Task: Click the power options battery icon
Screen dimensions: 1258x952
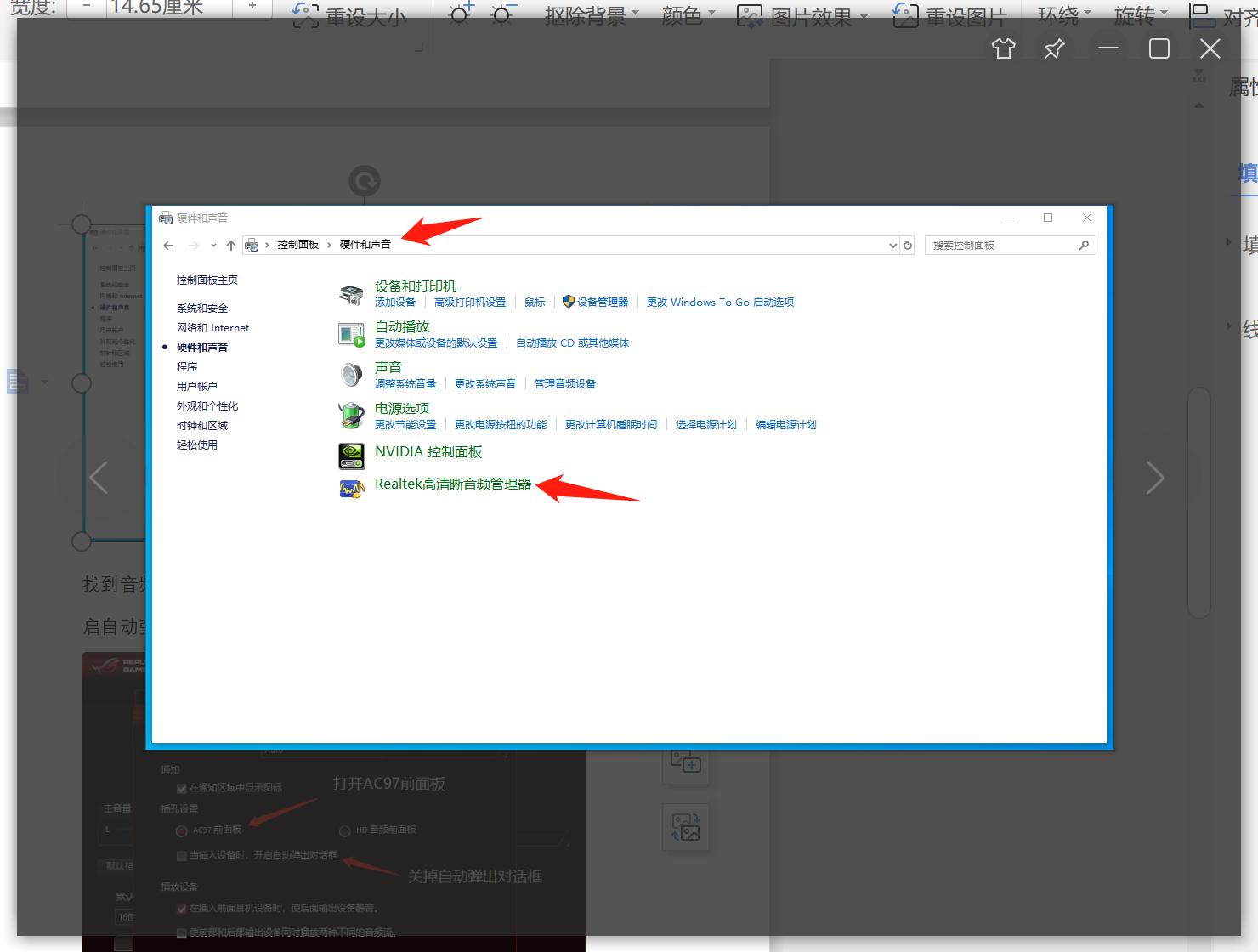Action: point(352,416)
